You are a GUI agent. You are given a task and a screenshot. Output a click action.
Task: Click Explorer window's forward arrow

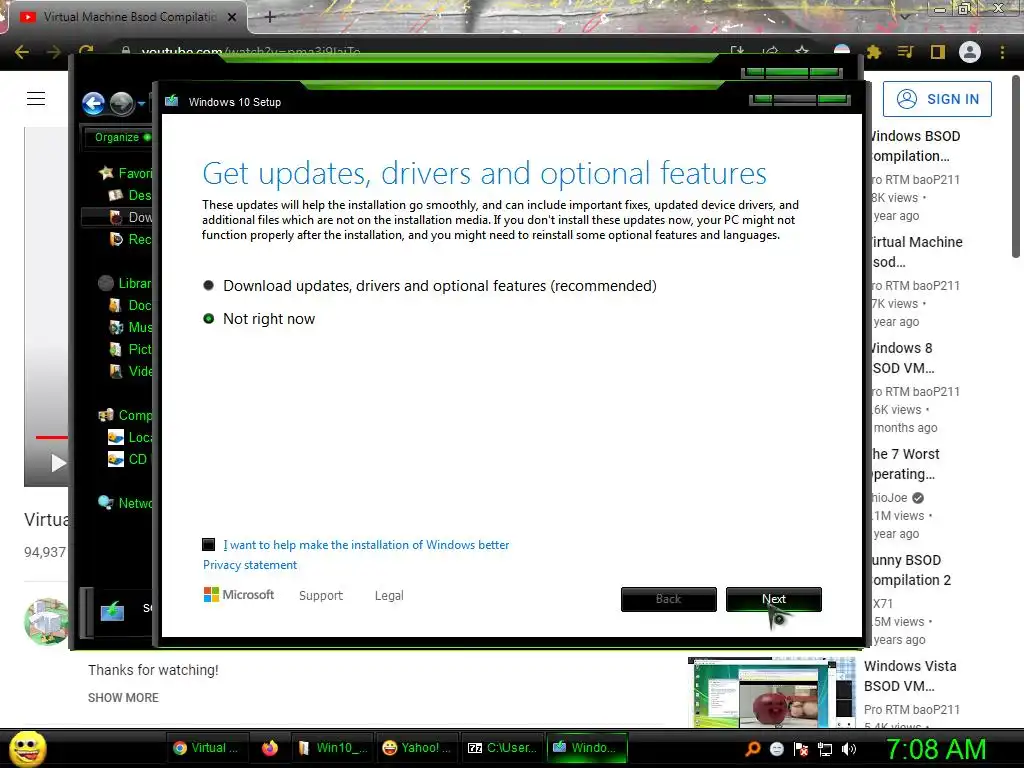(x=121, y=103)
